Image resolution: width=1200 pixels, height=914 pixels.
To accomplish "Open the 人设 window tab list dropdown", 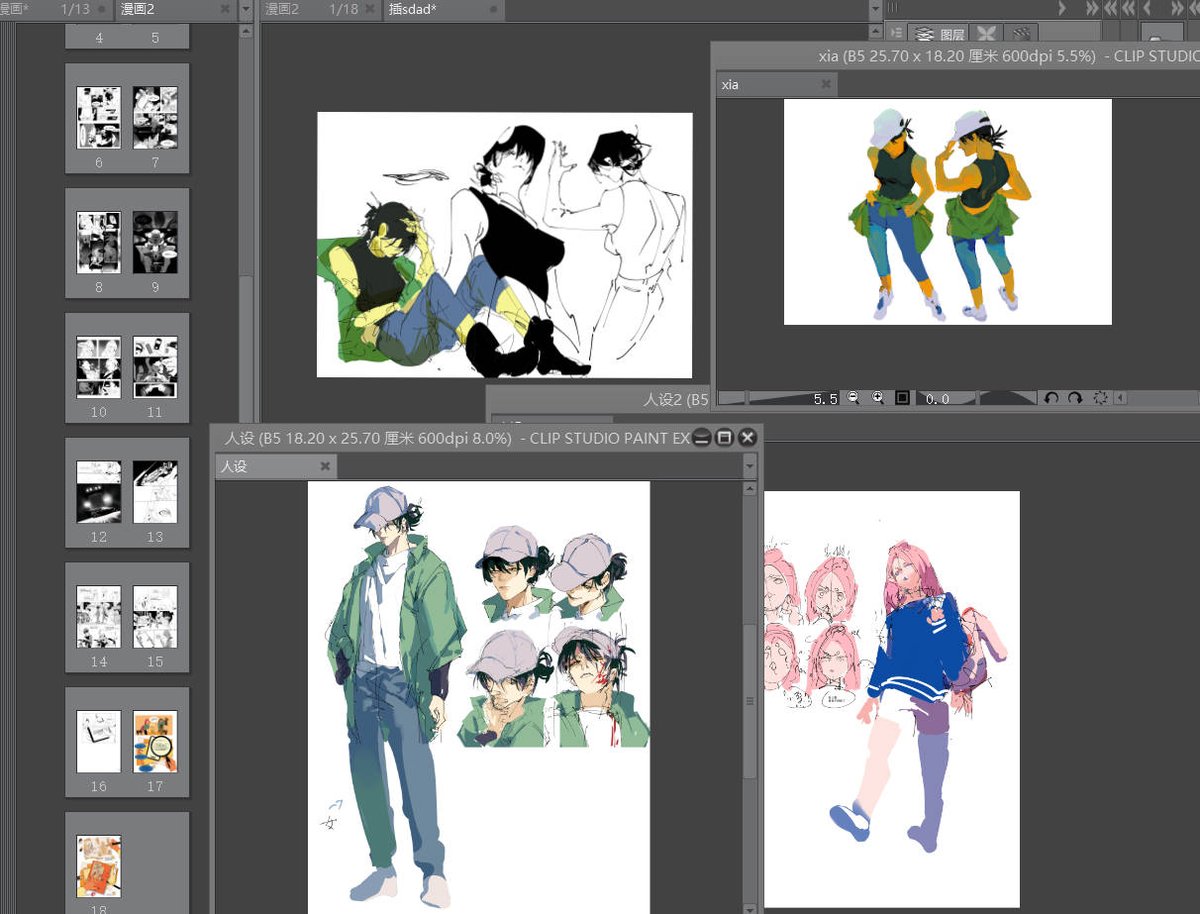I will (749, 466).
